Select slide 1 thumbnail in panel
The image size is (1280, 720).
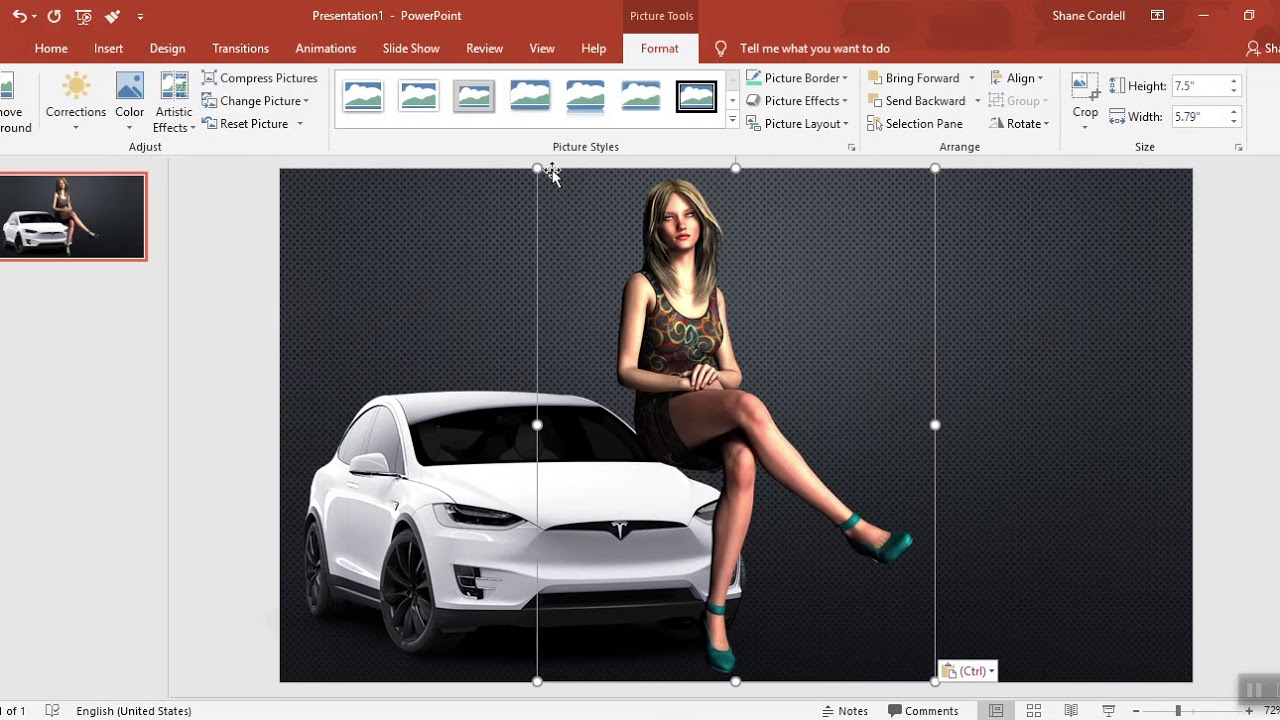pyautogui.click(x=72, y=216)
